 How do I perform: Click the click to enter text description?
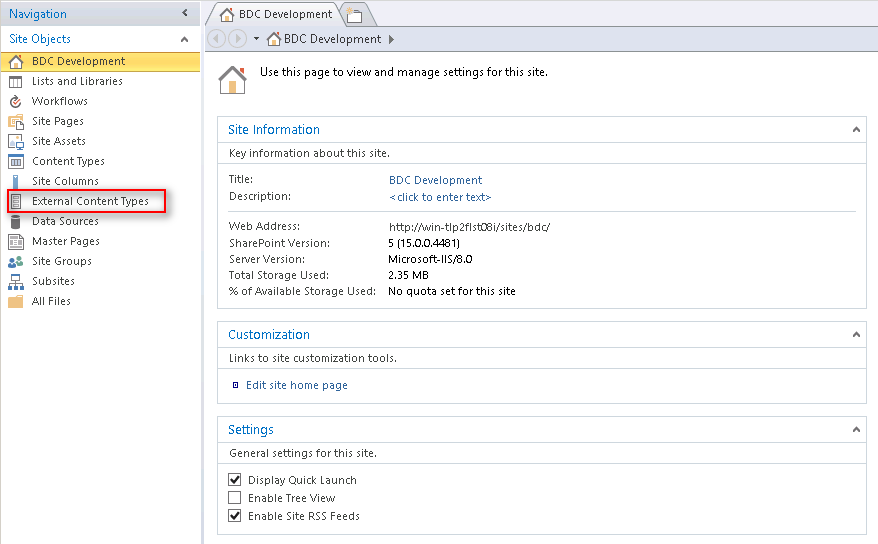click(440, 197)
